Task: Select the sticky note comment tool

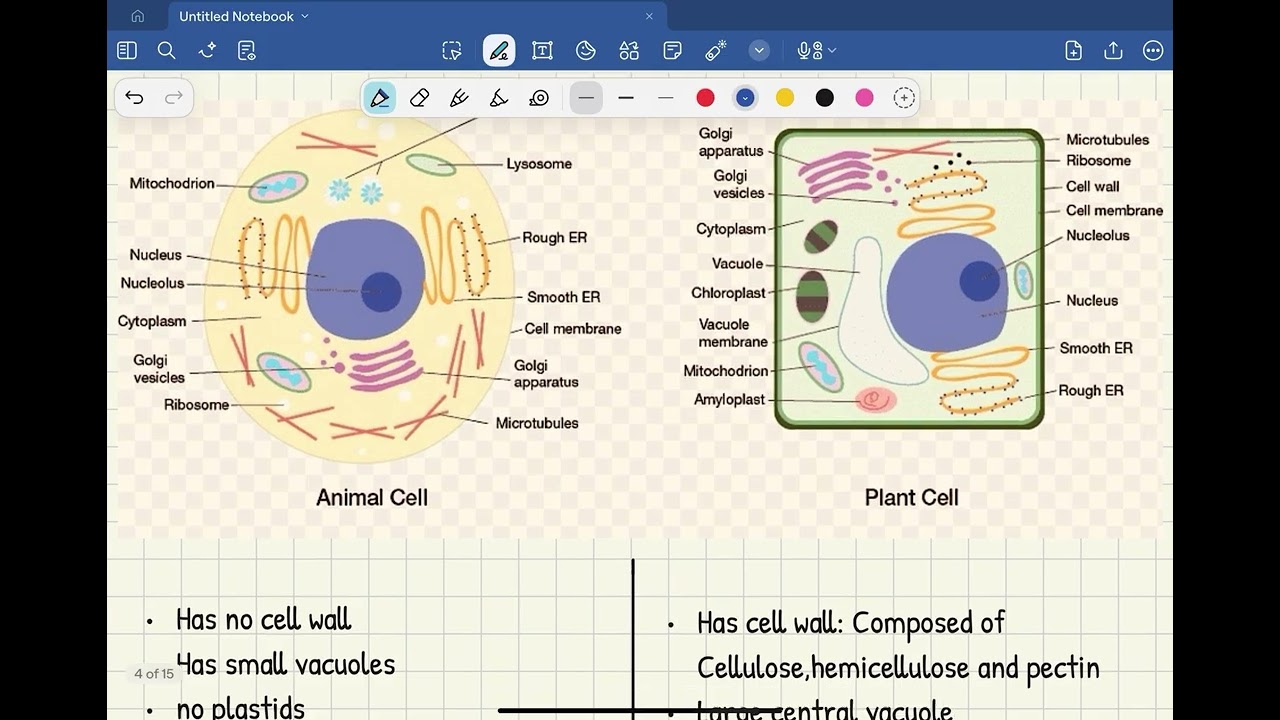Action: (673, 50)
